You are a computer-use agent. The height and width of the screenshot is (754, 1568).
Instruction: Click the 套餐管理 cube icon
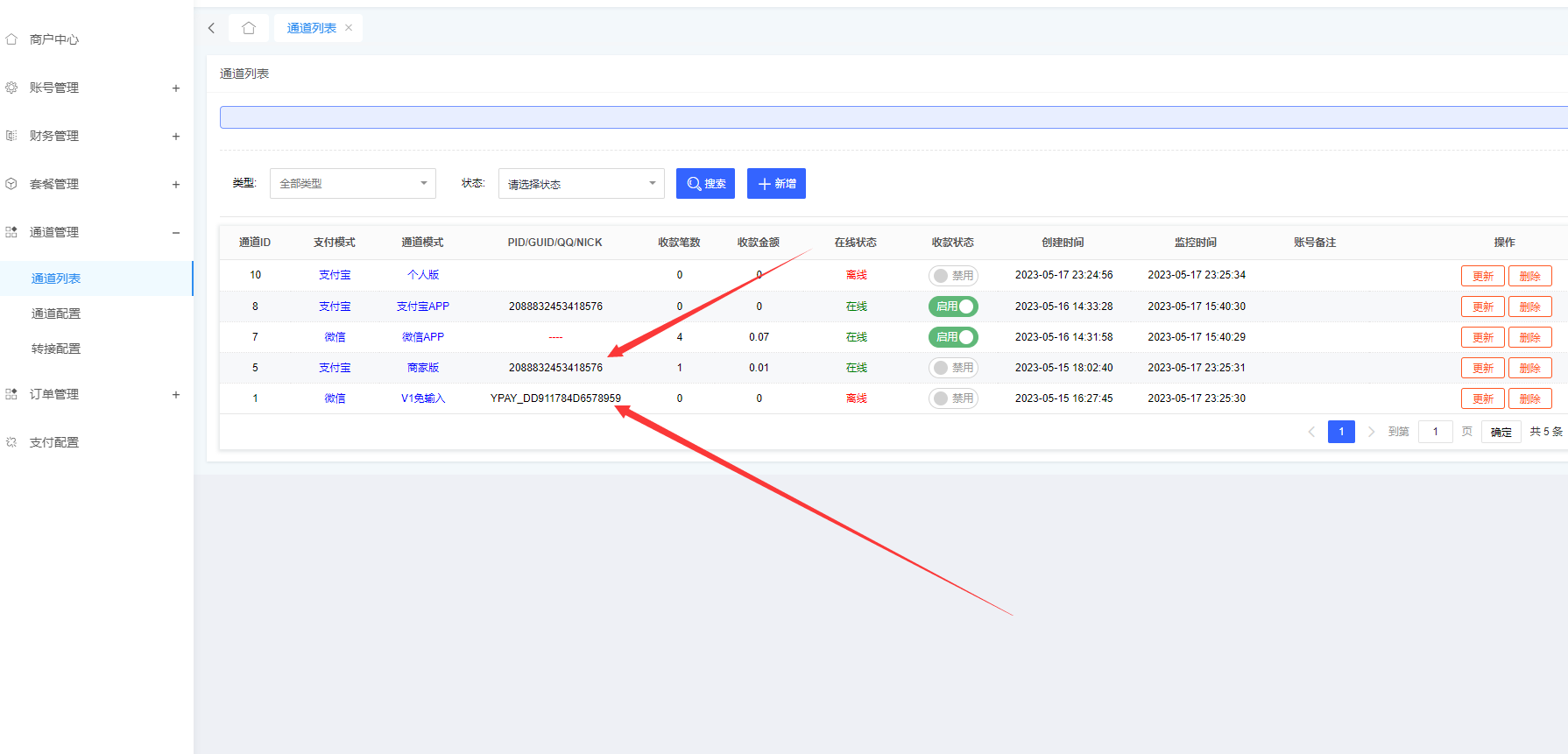(x=11, y=184)
